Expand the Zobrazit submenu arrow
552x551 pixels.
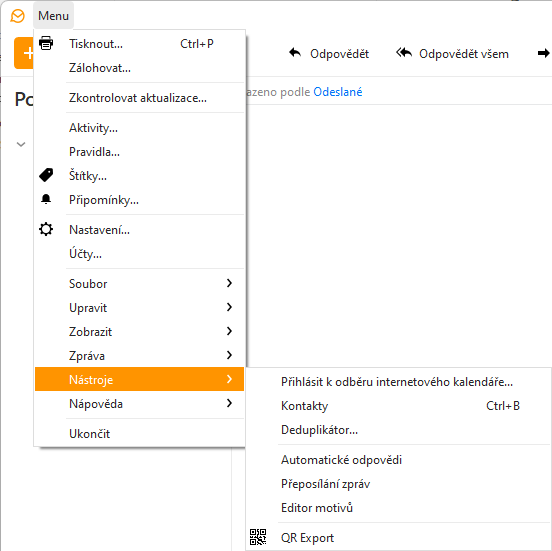click(229, 331)
